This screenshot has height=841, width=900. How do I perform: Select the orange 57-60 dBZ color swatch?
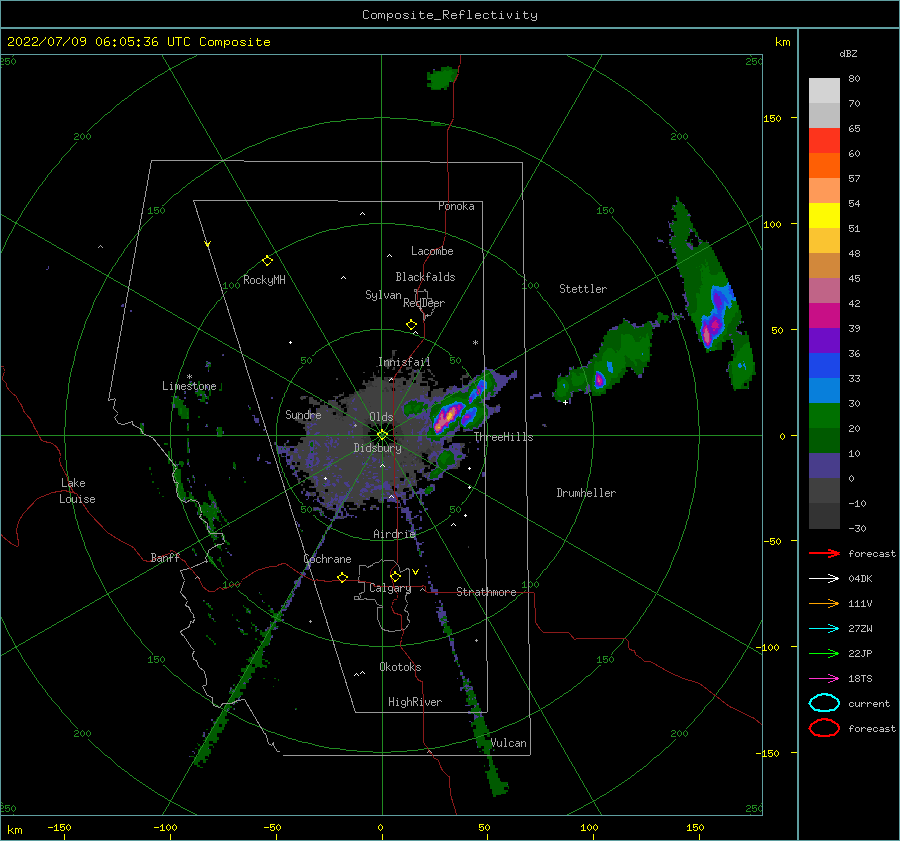coord(824,166)
